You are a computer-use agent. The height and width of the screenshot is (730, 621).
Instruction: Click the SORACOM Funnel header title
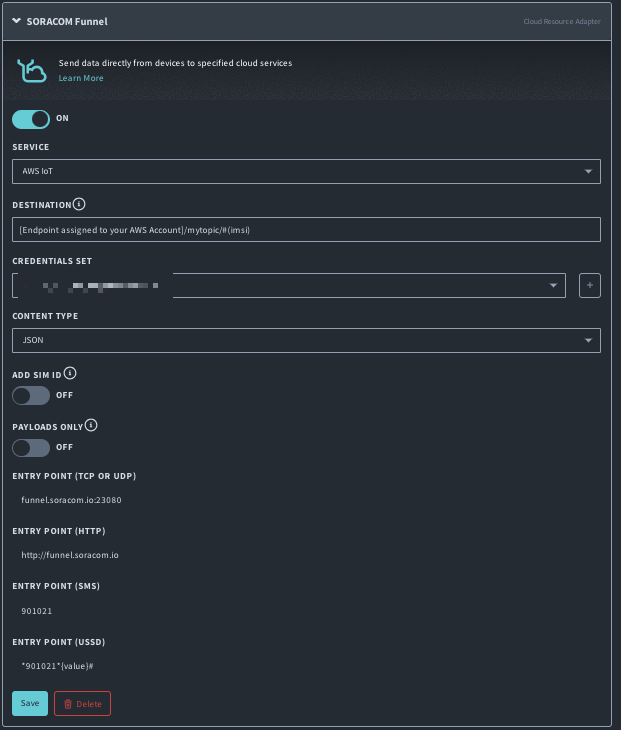point(66,20)
